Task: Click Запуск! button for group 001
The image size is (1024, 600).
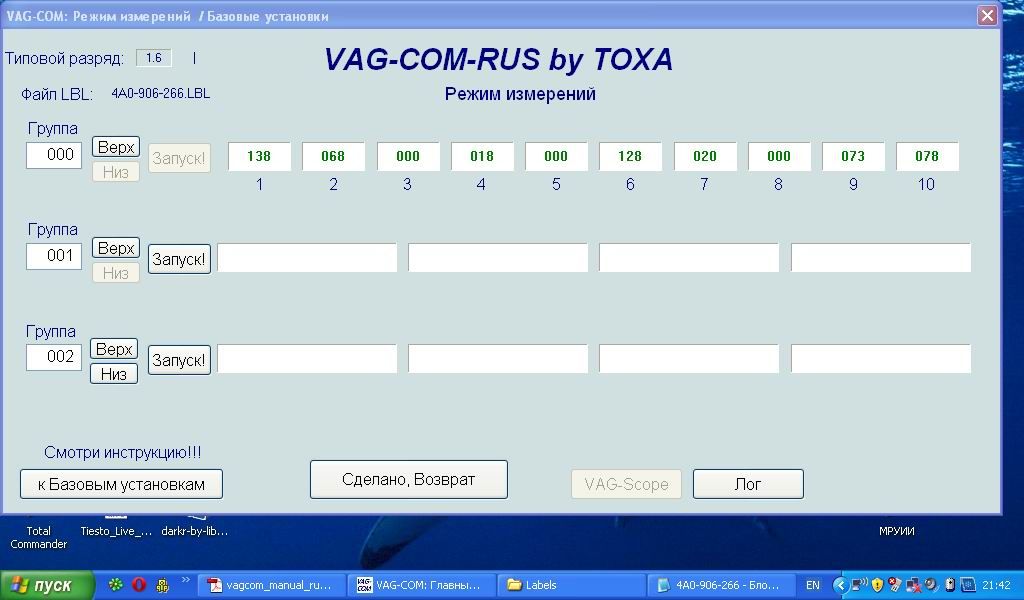Action: [180, 259]
